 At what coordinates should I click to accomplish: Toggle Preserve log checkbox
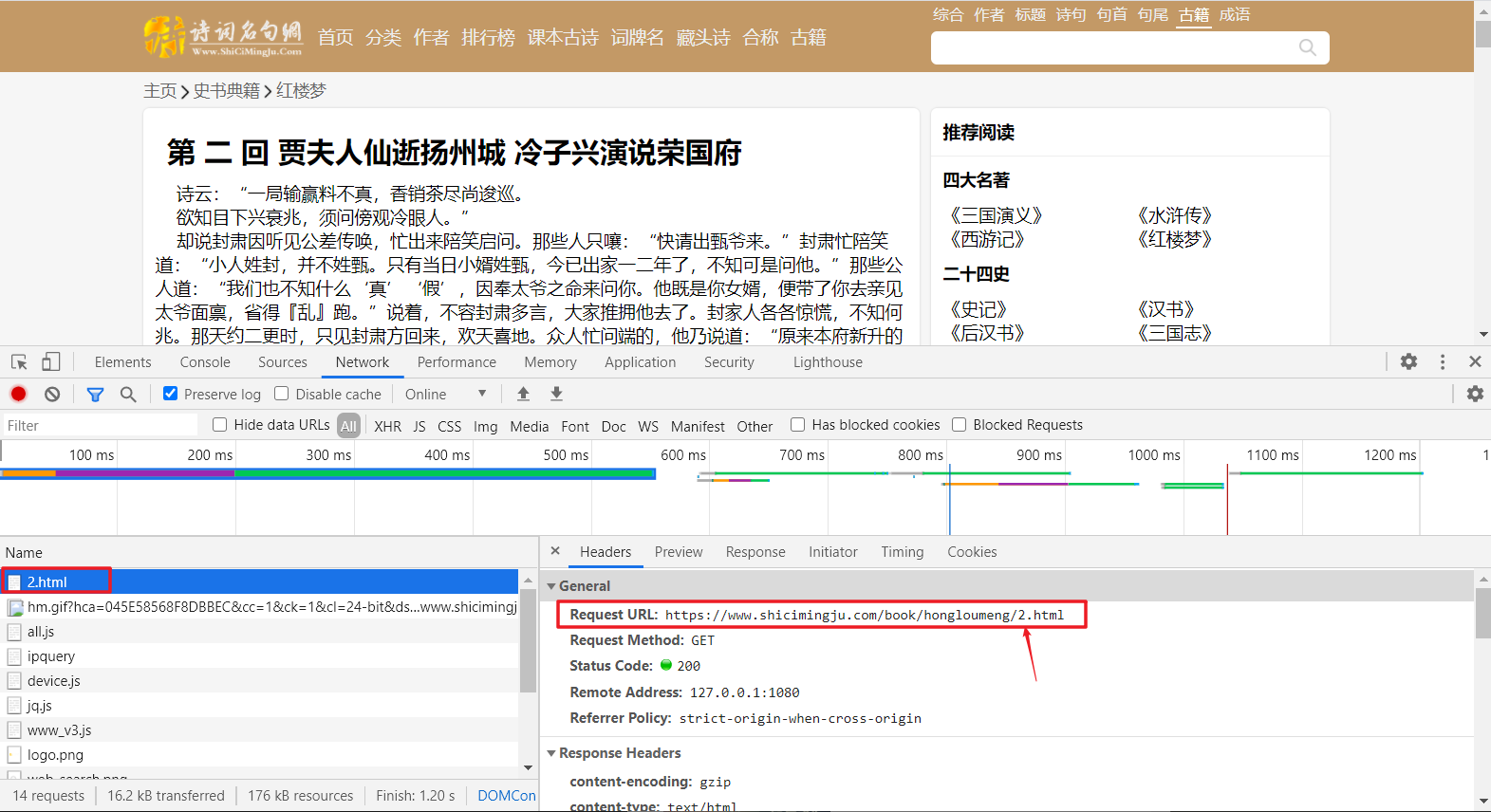170,394
